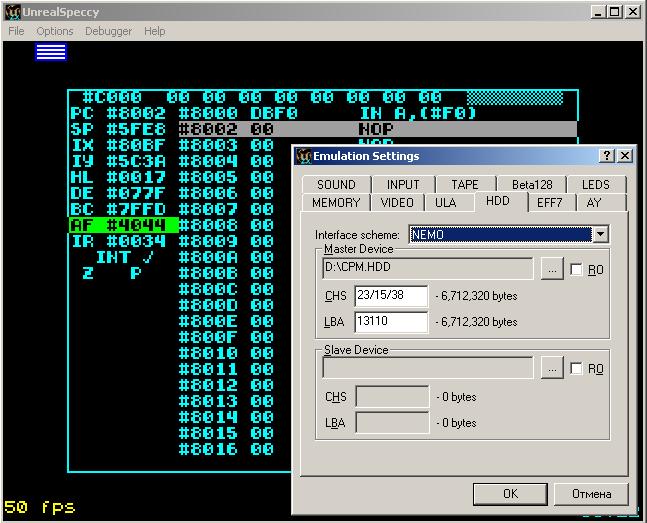The image size is (647, 523).
Task: Click the Master LBA field showing 13110
Action: click(x=390, y=322)
